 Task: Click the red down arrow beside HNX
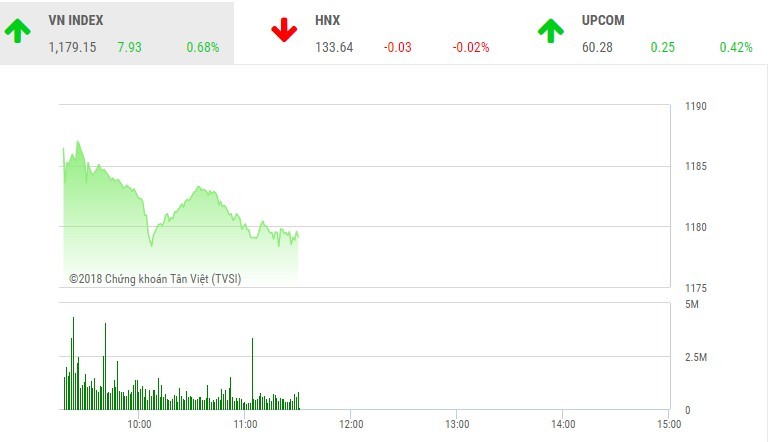(284, 31)
